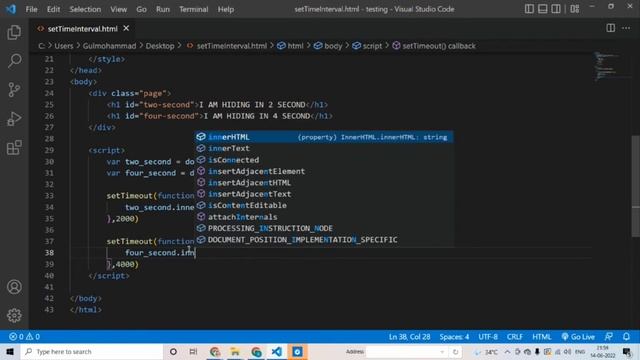The image size is (640, 360).
Task: Select innerHTML autocomplete suggestion
Action: point(323,137)
